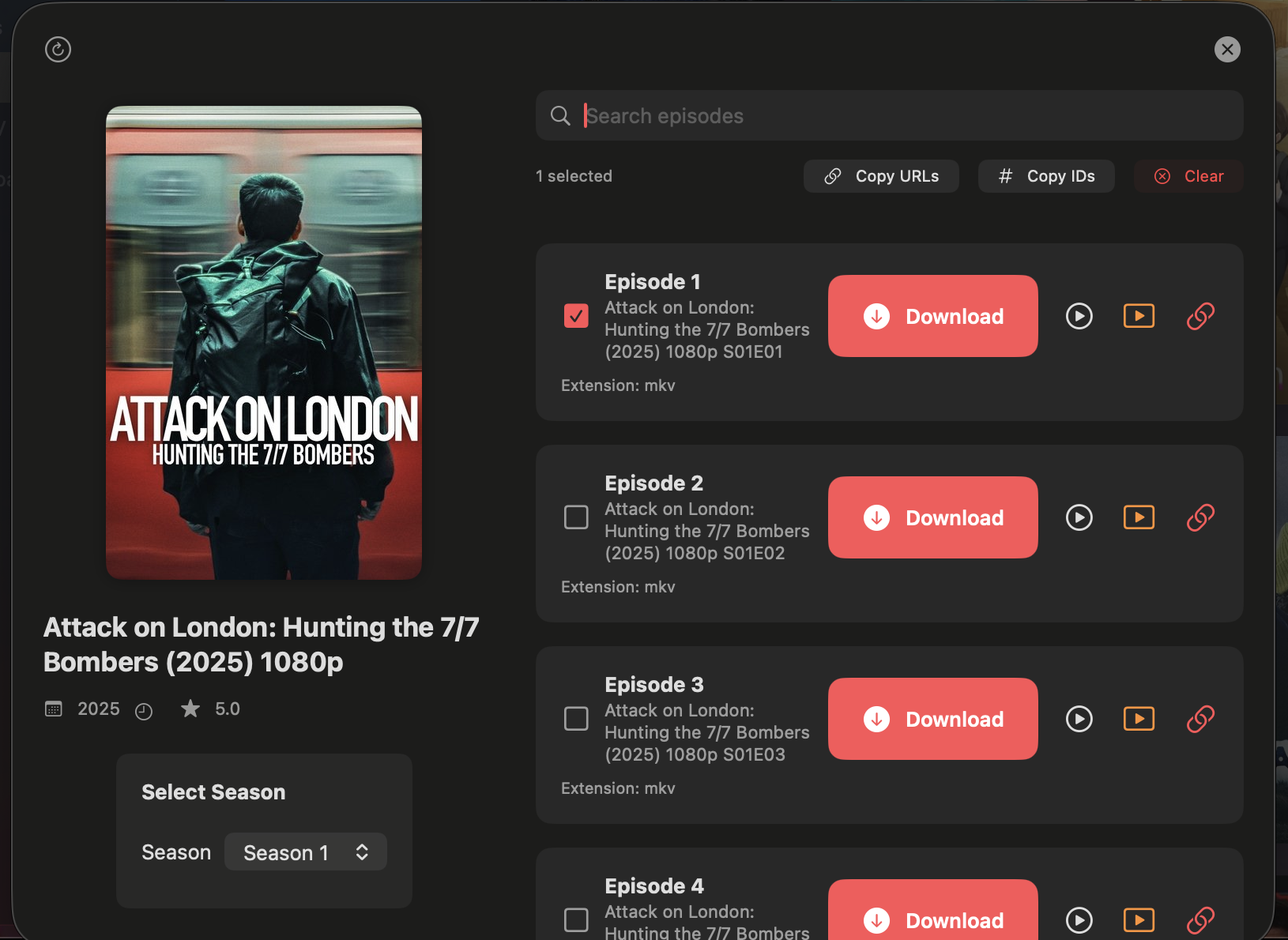Copy Episode 3 link via chain icon
Screen dimensions: 1288x940
point(1200,719)
